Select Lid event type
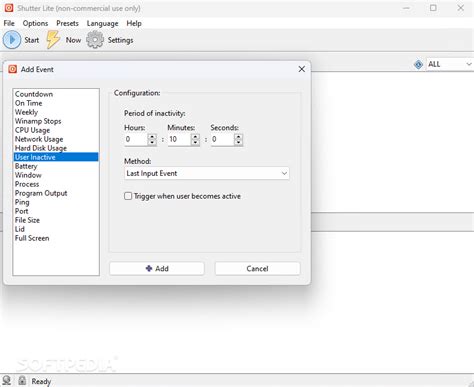The image size is (474, 387). click(56, 229)
